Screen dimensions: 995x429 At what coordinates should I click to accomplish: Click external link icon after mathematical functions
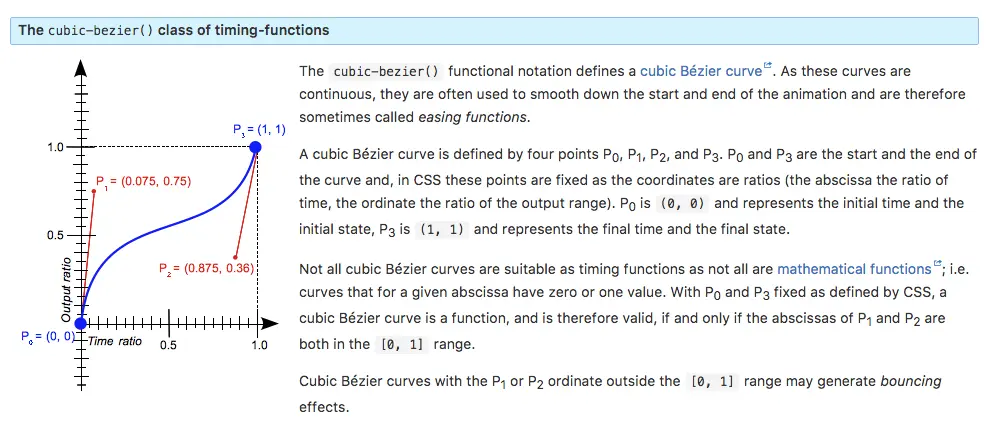(937, 263)
